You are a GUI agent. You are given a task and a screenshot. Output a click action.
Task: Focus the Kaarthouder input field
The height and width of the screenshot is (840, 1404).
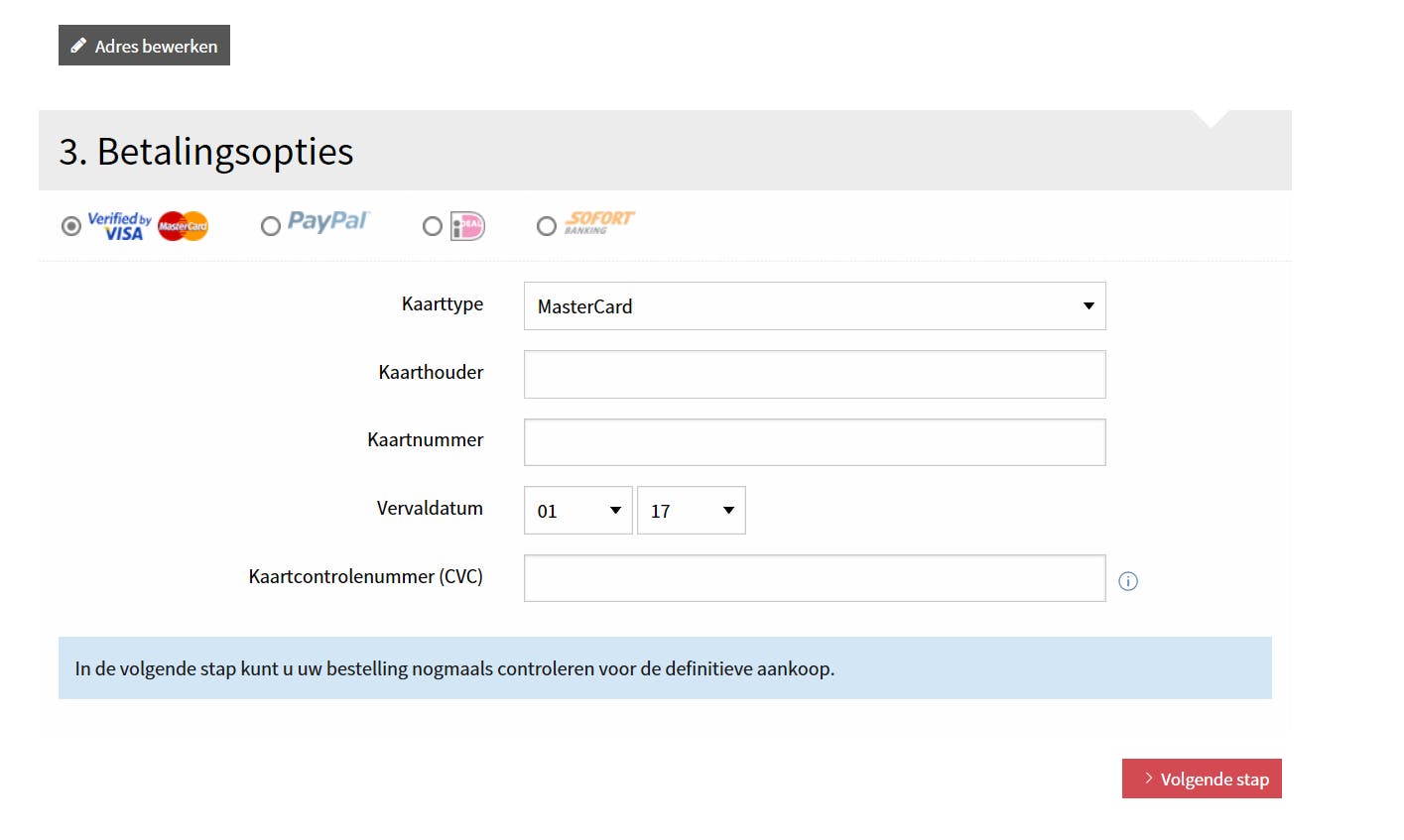click(x=814, y=374)
